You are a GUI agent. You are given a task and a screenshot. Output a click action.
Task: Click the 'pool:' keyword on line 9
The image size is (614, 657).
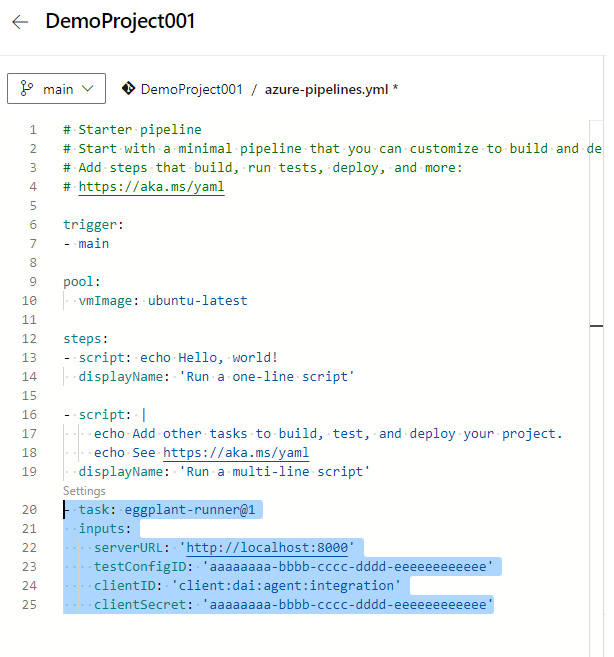coord(82,282)
